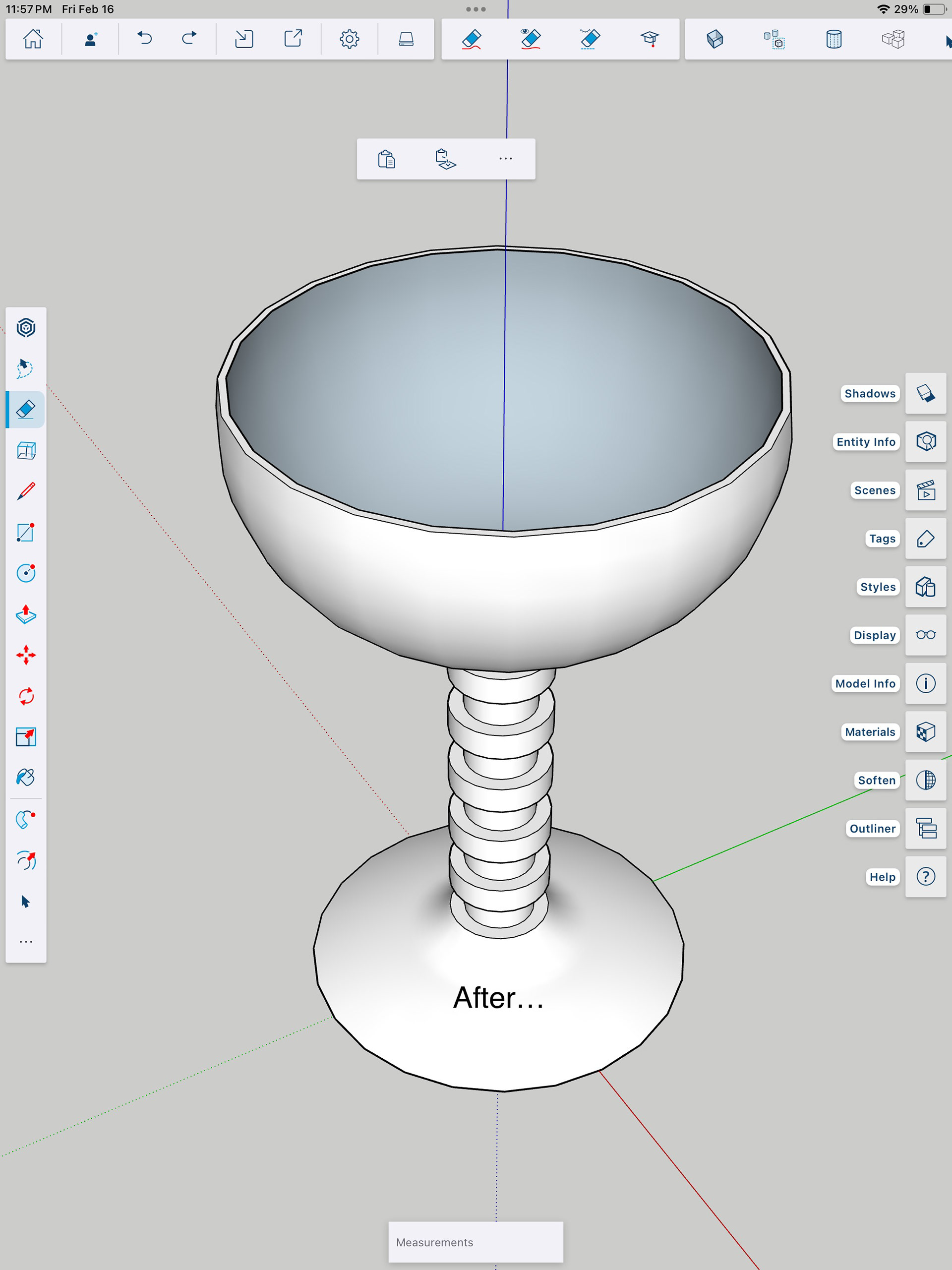
Task: Expand more tools at left toolbar bottom
Action: click(x=26, y=942)
